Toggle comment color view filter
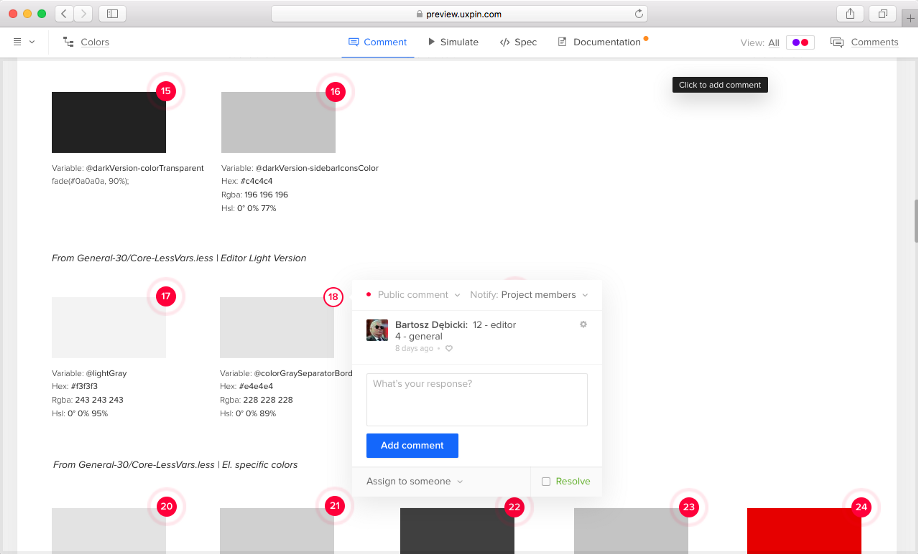 [800, 42]
